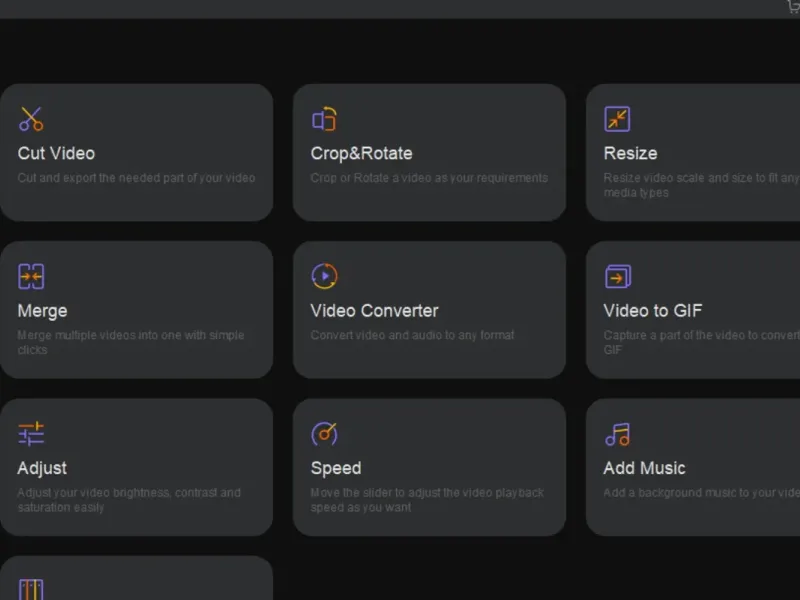
Task: Click the Resize arrows icon
Action: click(x=617, y=119)
